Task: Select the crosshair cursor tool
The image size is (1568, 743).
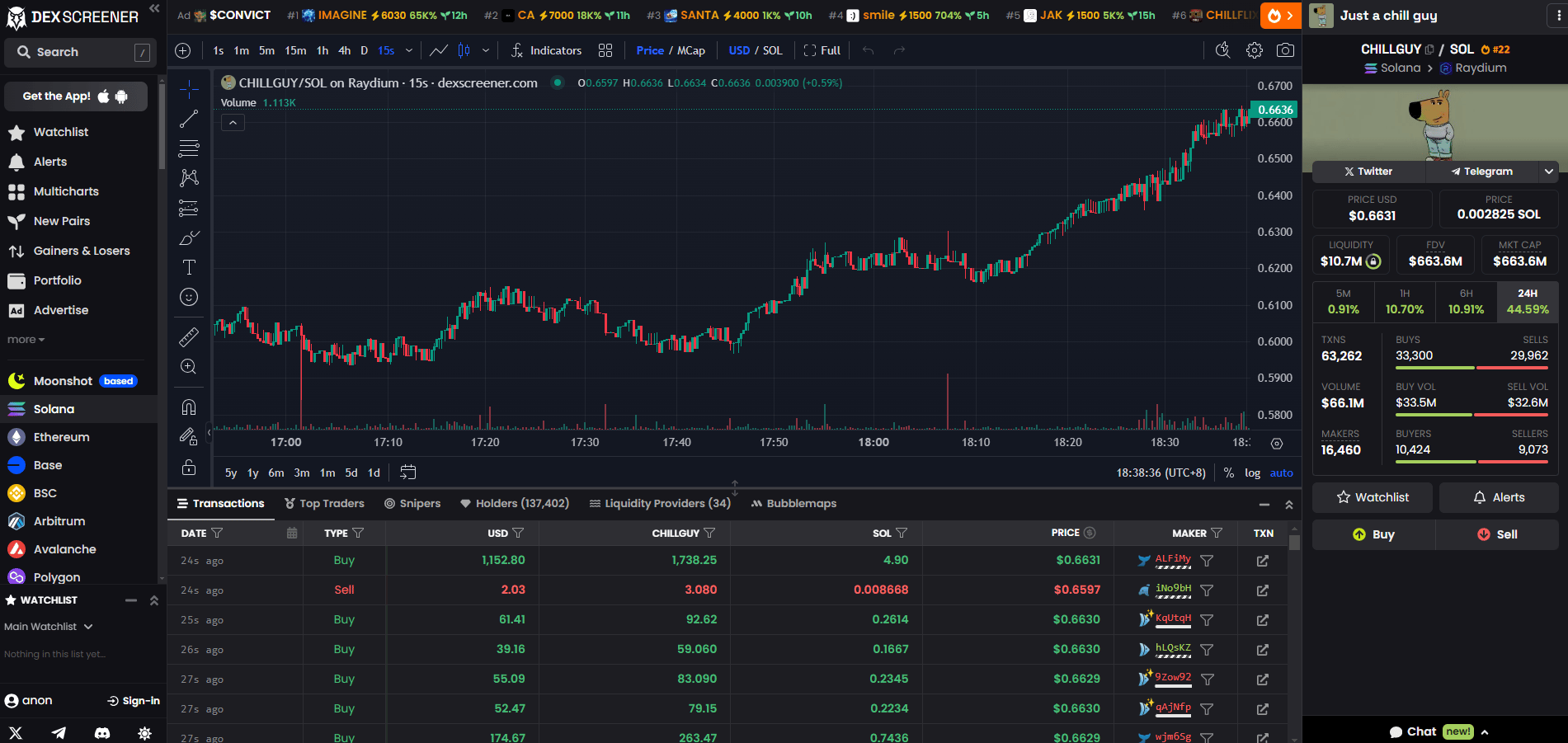Action: [189, 89]
